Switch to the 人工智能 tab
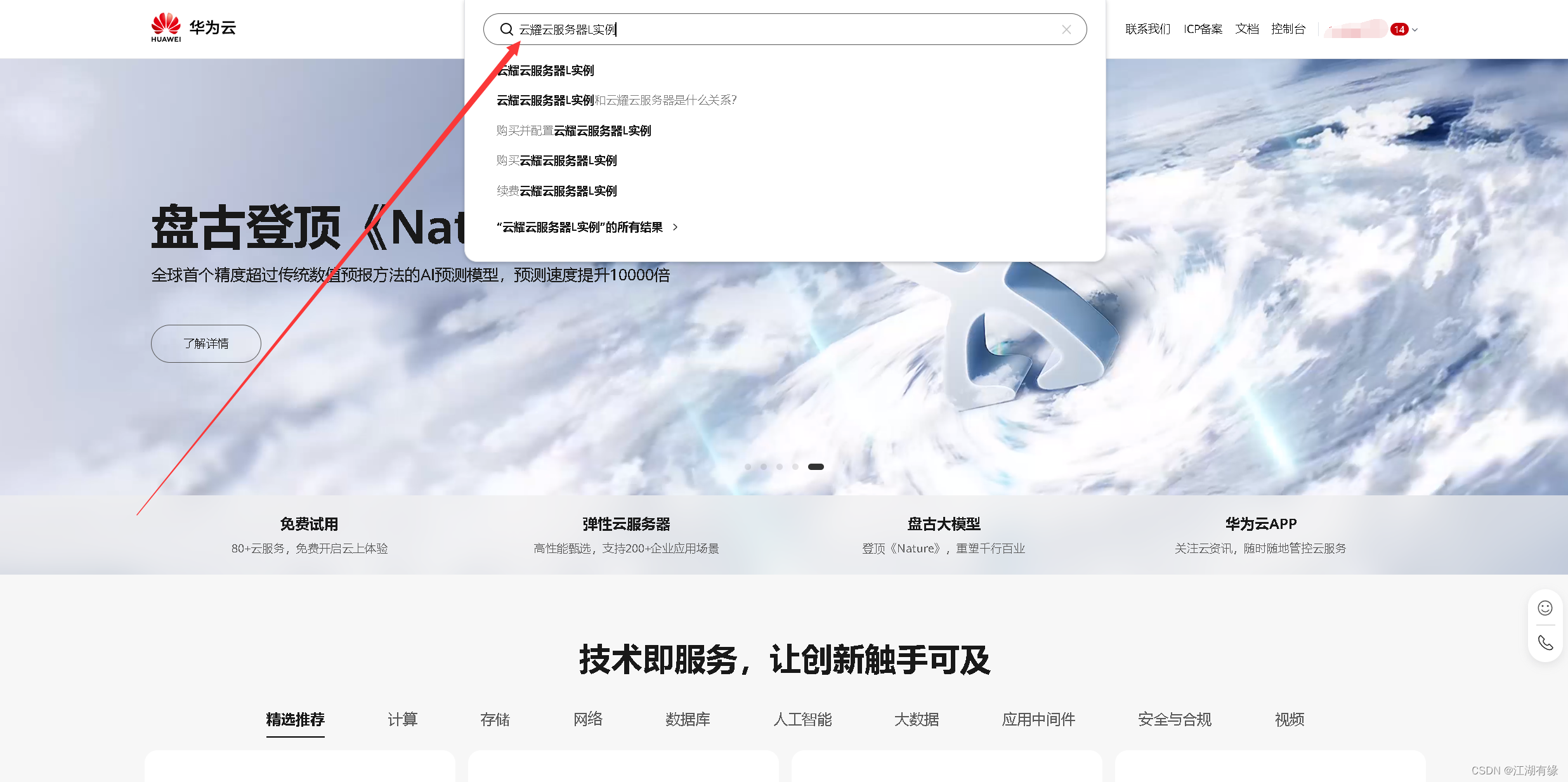 click(802, 720)
